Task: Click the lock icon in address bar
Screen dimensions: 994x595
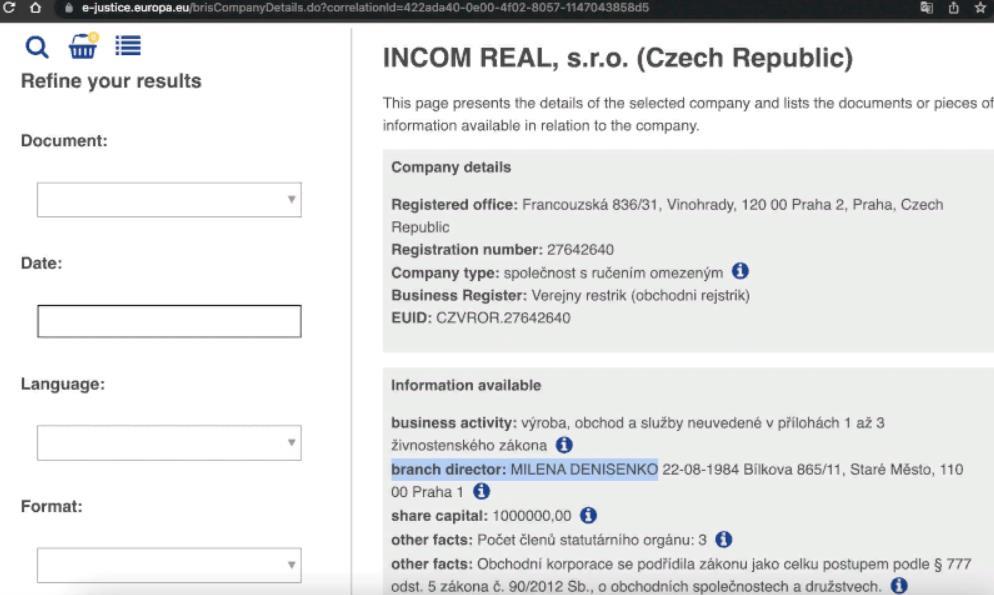Action: coord(69,8)
